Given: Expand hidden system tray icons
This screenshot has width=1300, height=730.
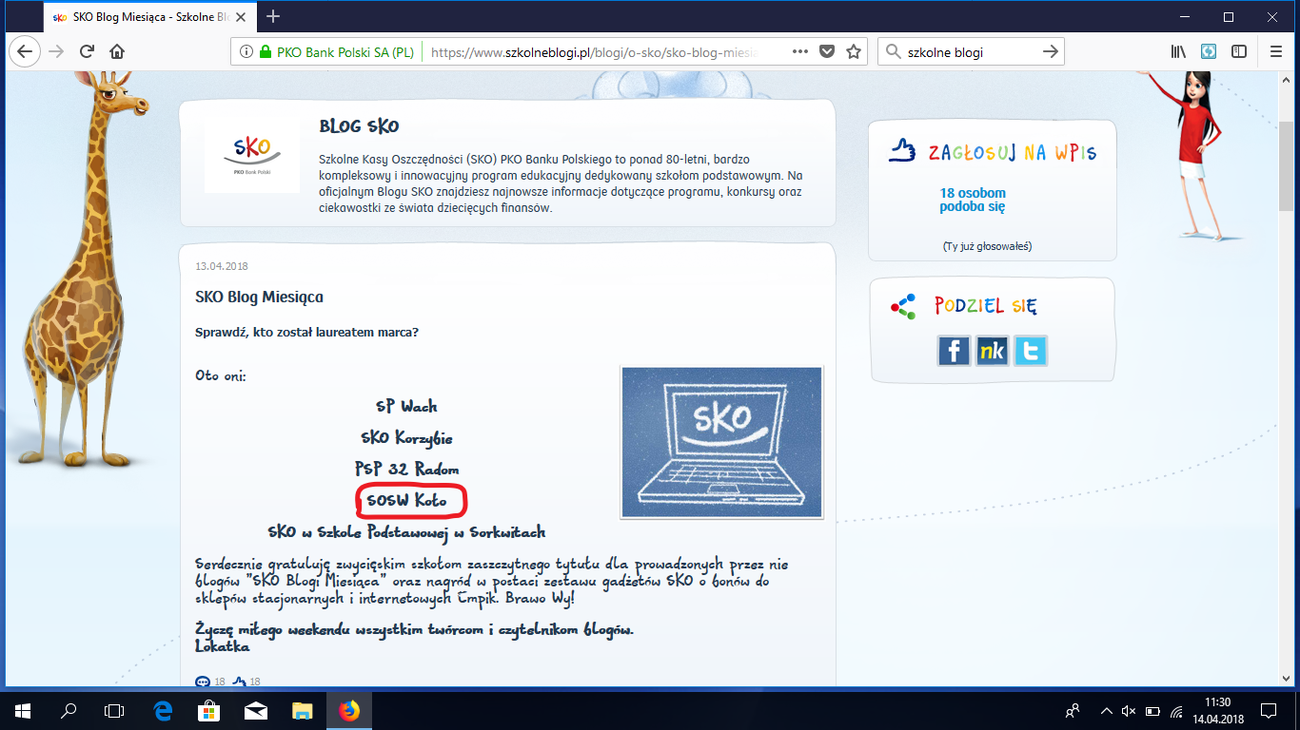Looking at the screenshot, I should click(x=1106, y=711).
